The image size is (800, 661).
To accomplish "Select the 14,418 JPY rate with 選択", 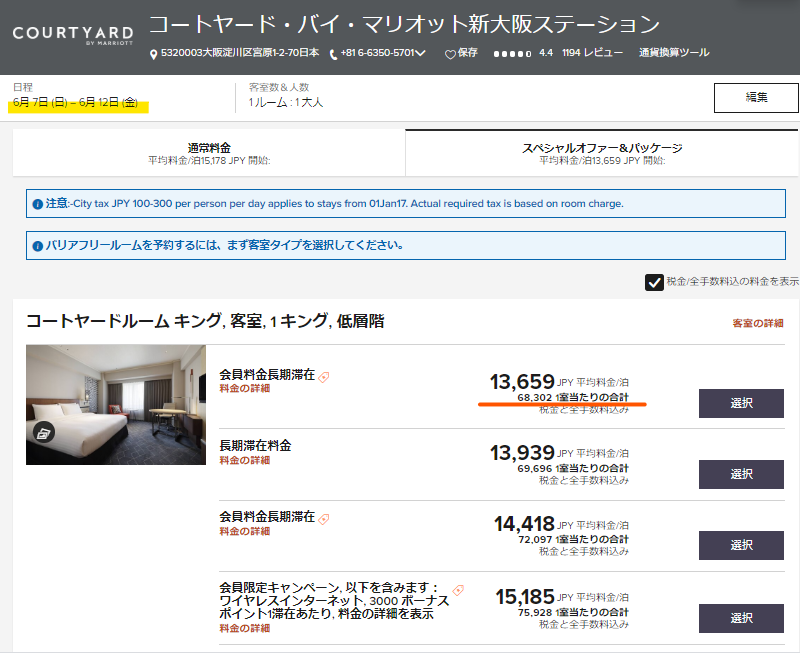I will (x=741, y=545).
